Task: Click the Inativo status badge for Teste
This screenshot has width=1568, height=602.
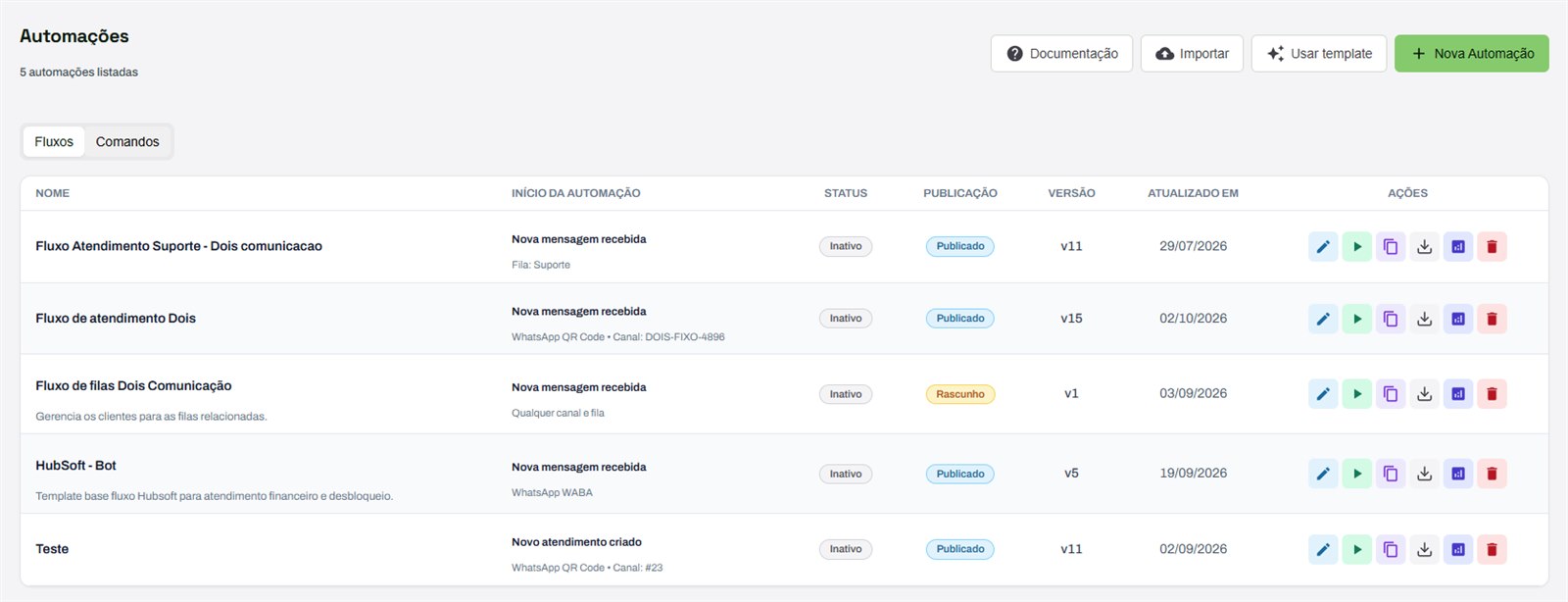Action: (x=846, y=549)
